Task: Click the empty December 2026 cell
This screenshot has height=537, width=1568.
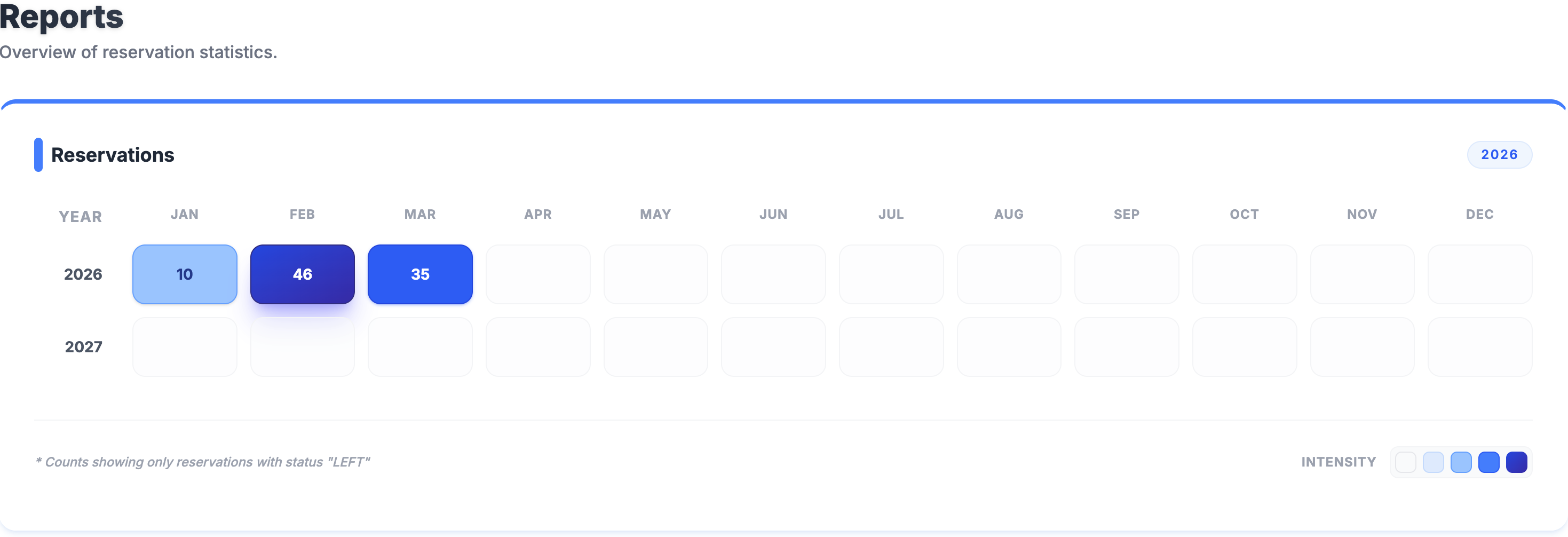Action: pyautogui.click(x=1479, y=274)
